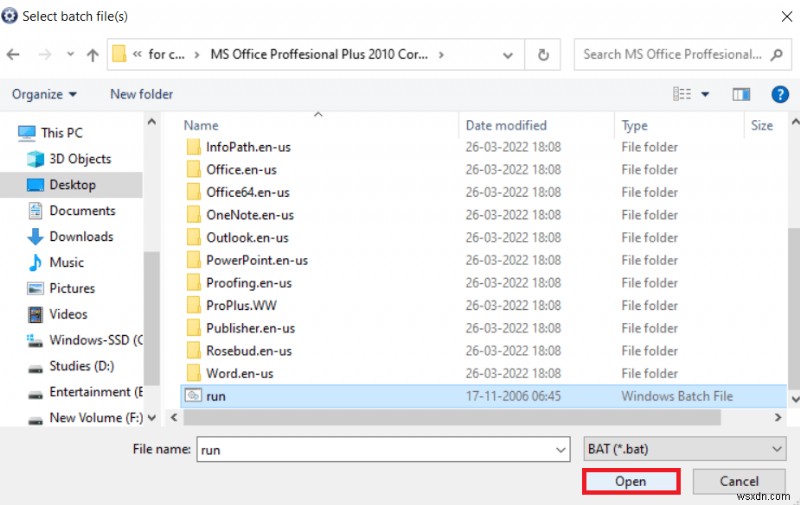Click the file list horizontal scrollbar thumb
The image size is (800, 505).
452,418
